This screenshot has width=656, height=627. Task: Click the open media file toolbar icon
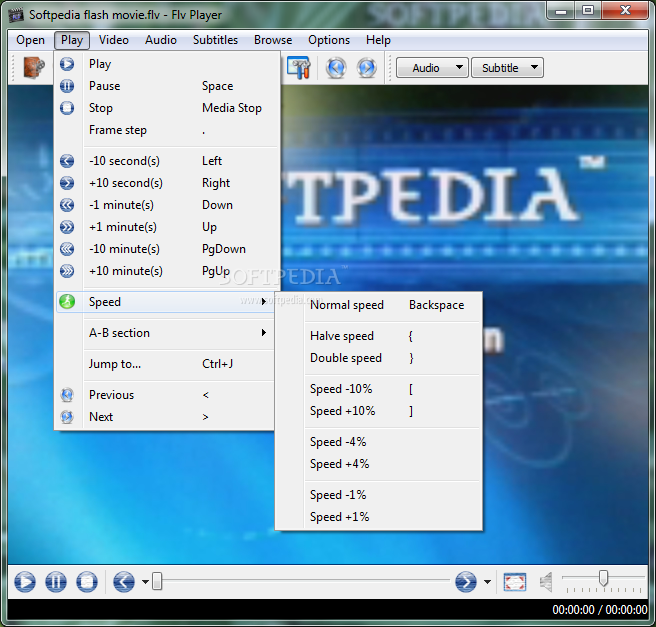pos(33,68)
